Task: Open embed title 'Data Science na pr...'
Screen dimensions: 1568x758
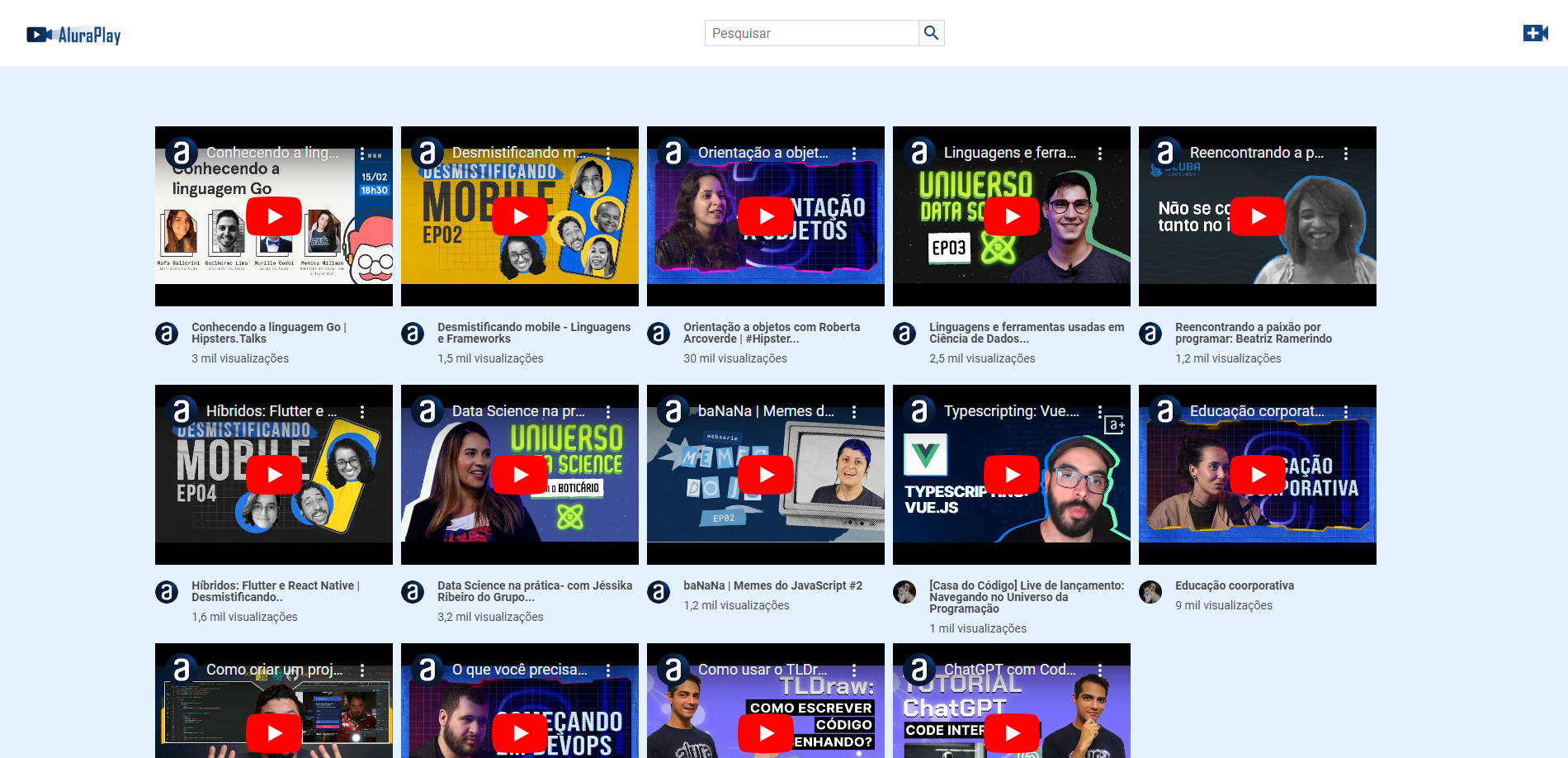Action: [518, 411]
